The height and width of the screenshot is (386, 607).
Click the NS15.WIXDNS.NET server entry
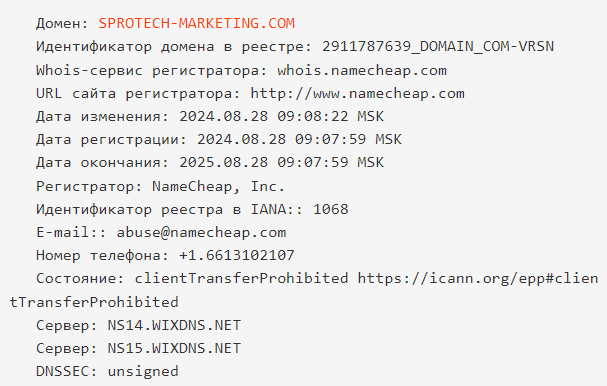point(174,348)
